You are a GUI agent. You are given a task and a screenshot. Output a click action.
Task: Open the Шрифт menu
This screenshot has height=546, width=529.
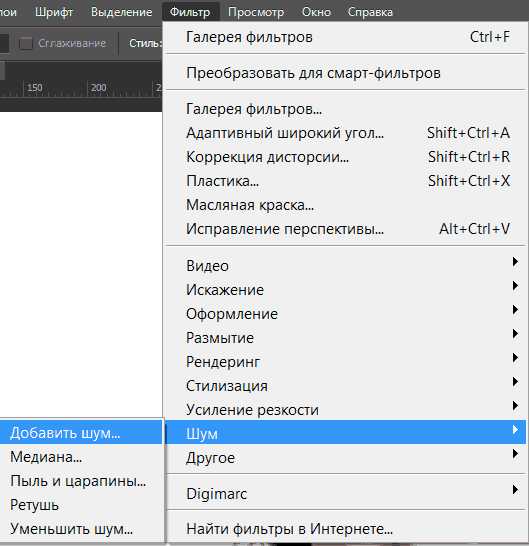pyautogui.click(x=54, y=12)
